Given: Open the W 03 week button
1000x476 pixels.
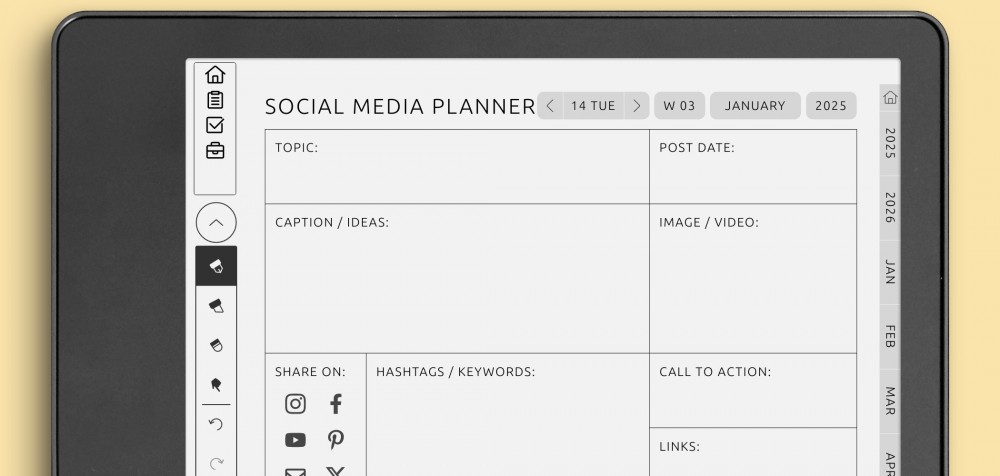Looking at the screenshot, I should (680, 106).
